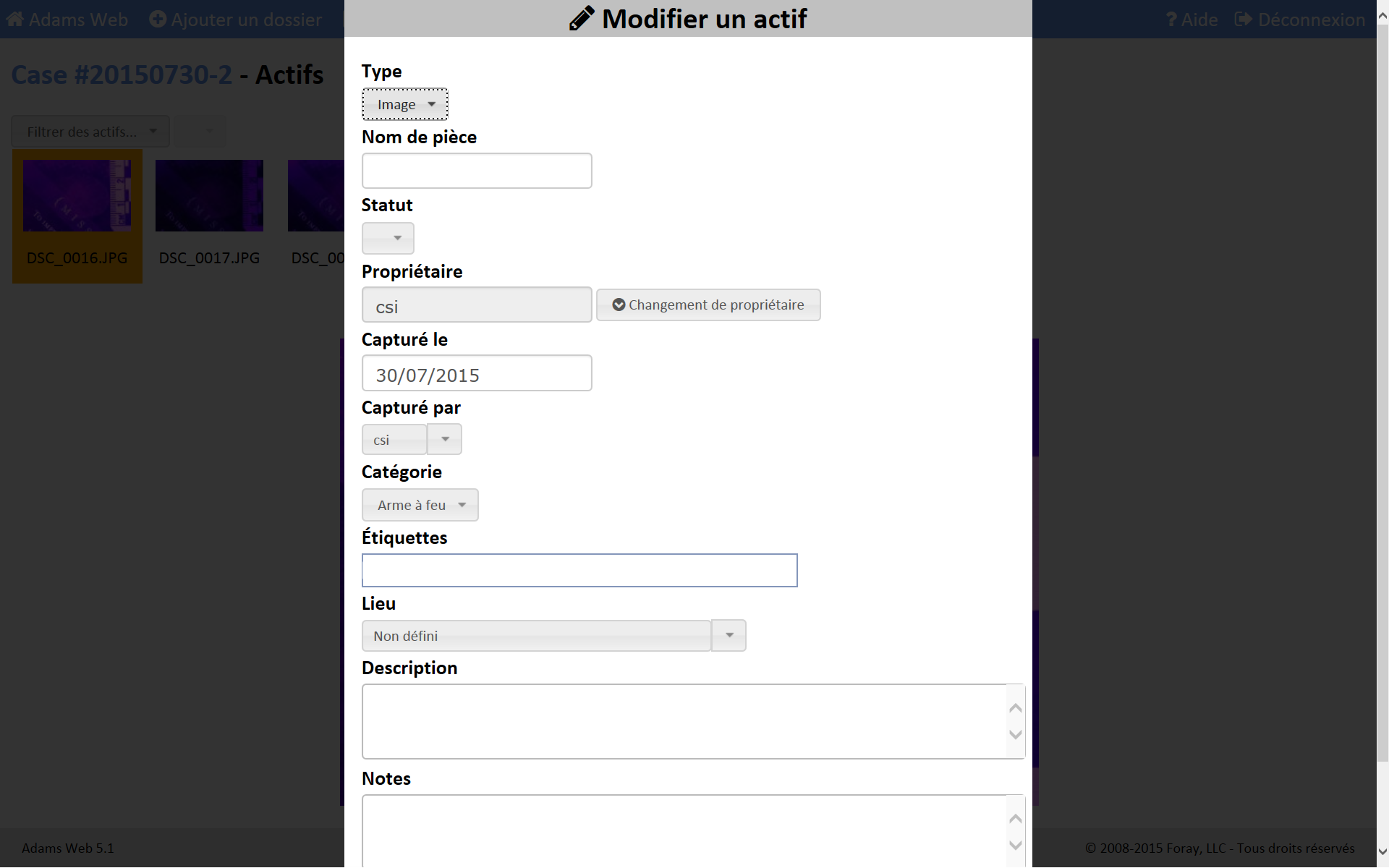Select the DSC_0017.JPG thumbnail
1389x868 pixels.
(209, 196)
